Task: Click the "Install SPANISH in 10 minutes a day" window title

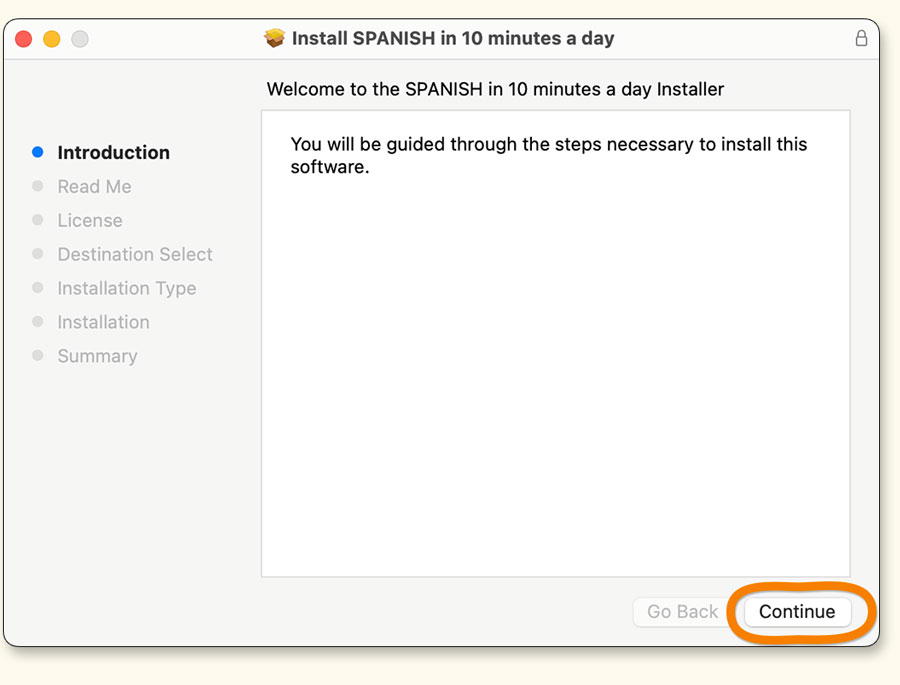Action: pos(453,39)
